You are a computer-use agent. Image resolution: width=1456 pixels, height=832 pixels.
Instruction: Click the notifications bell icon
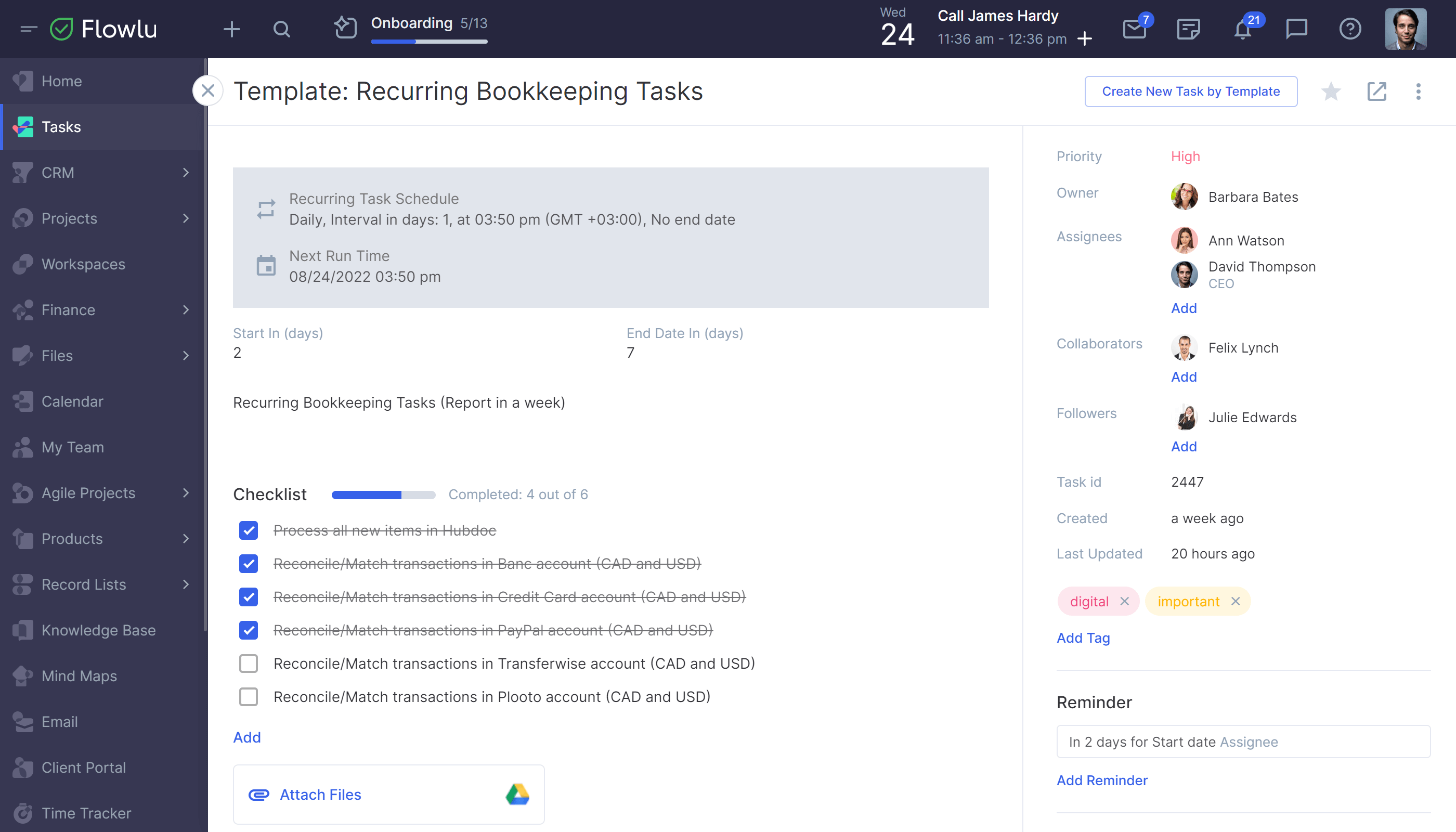(x=1243, y=29)
